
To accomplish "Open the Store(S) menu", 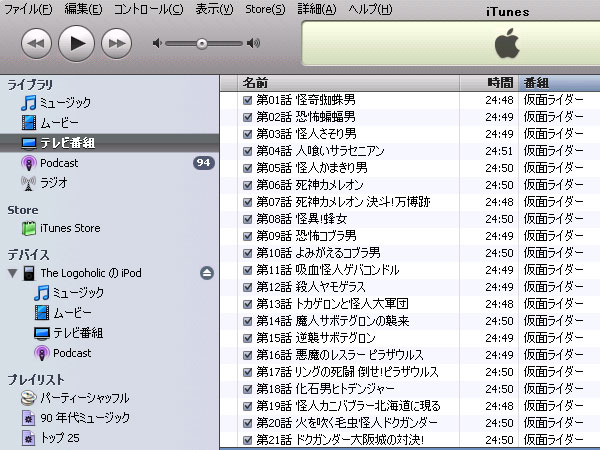I will point(265,9).
